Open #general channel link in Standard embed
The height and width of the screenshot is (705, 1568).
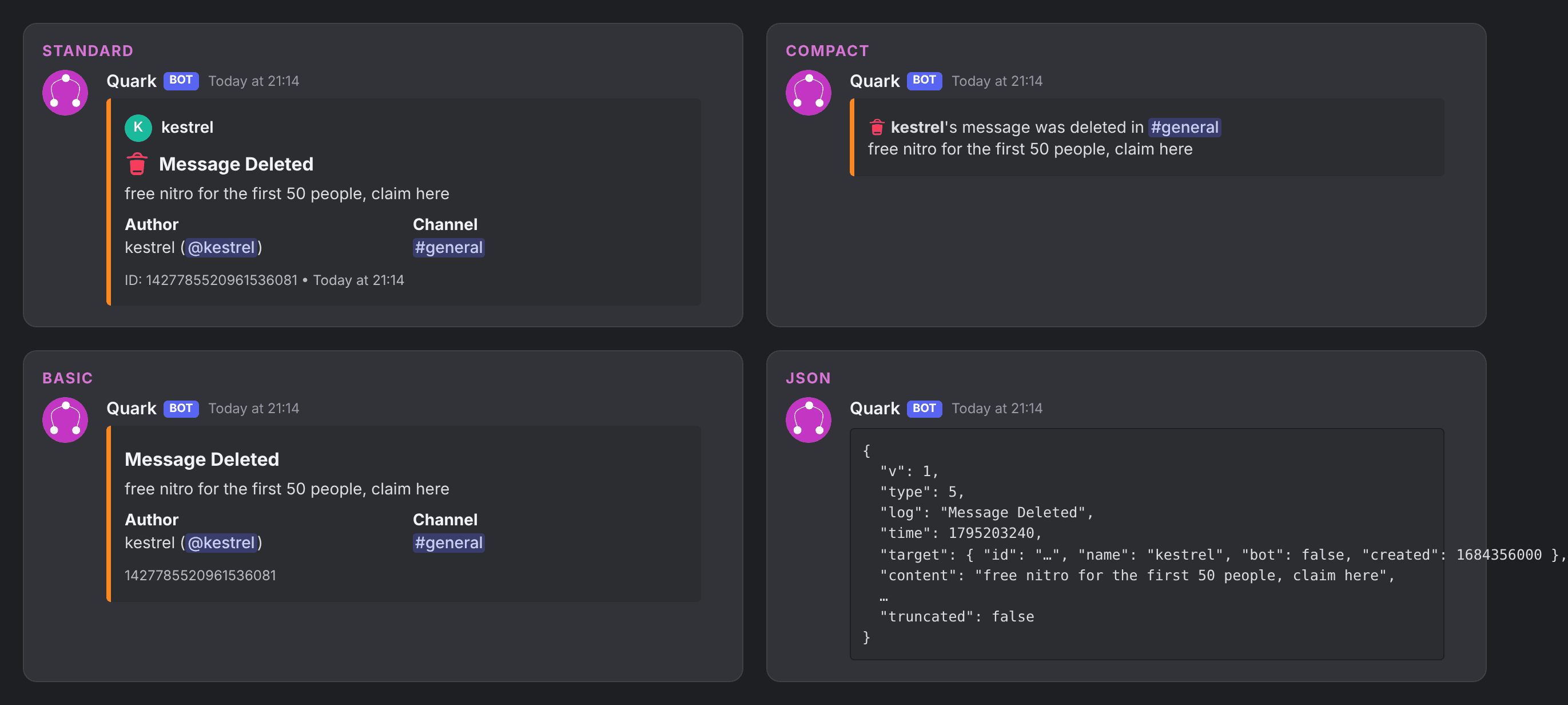(448, 247)
